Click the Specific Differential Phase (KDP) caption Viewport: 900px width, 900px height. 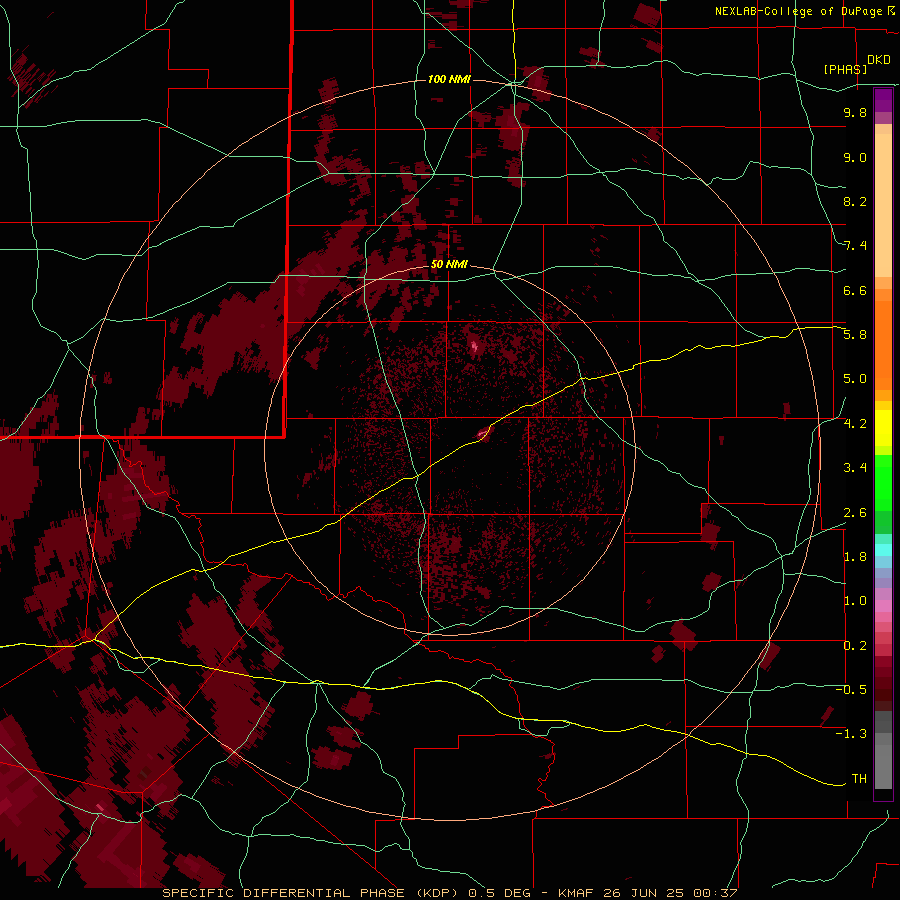pos(313,893)
